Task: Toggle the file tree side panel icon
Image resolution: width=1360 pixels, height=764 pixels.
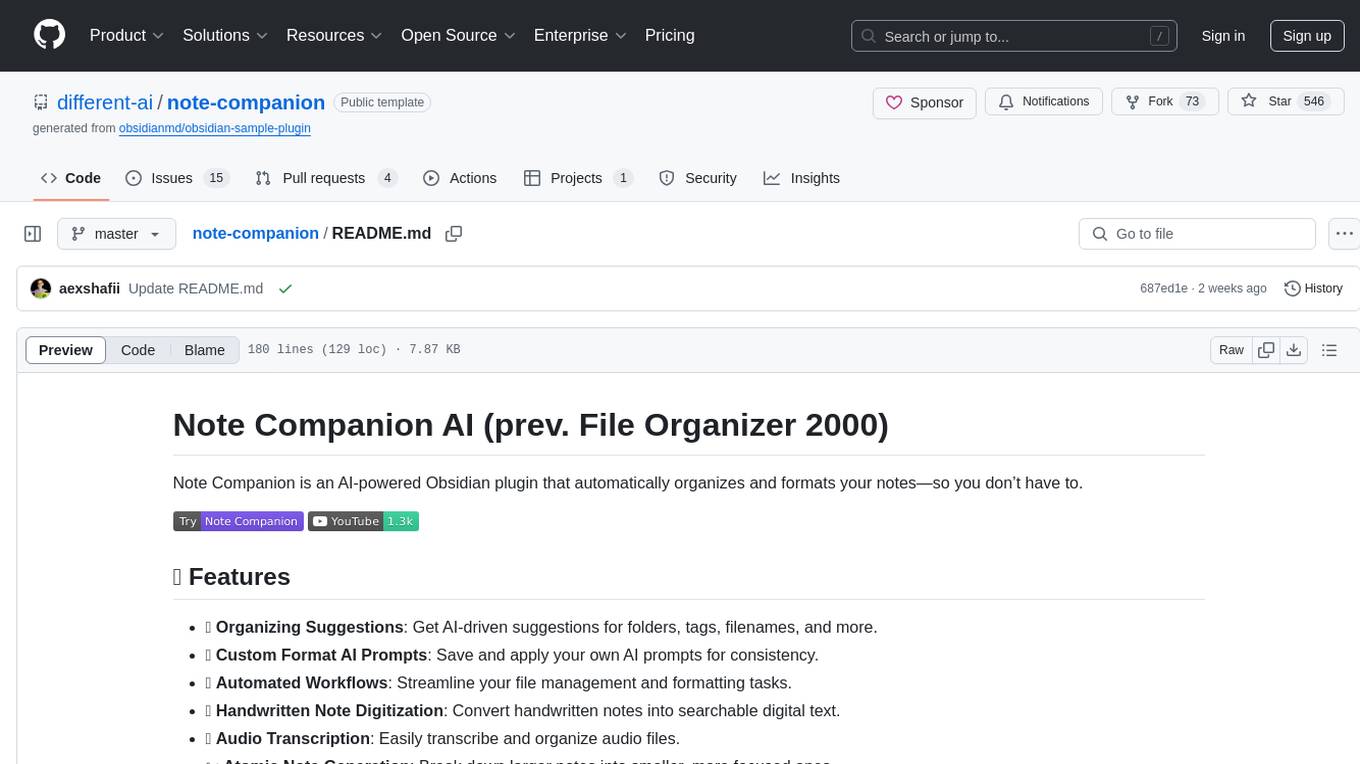Action: 33,234
